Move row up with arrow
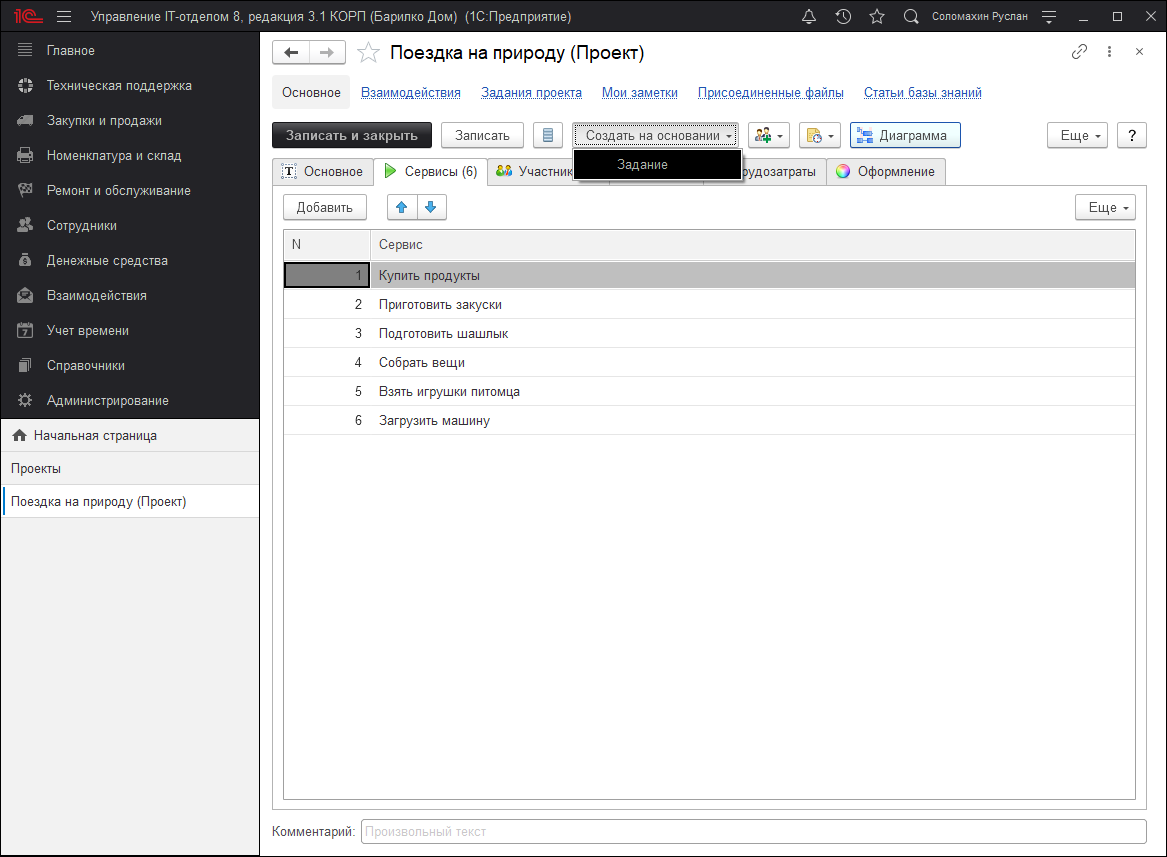 coord(402,207)
